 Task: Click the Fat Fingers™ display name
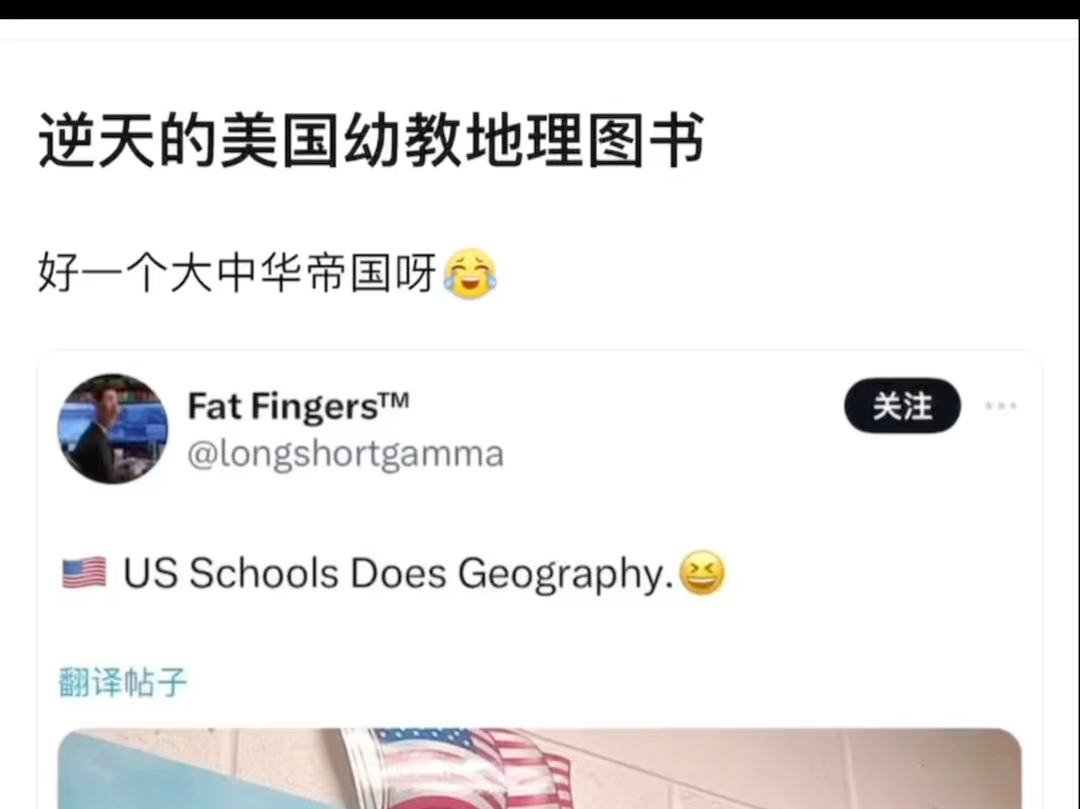coord(298,406)
